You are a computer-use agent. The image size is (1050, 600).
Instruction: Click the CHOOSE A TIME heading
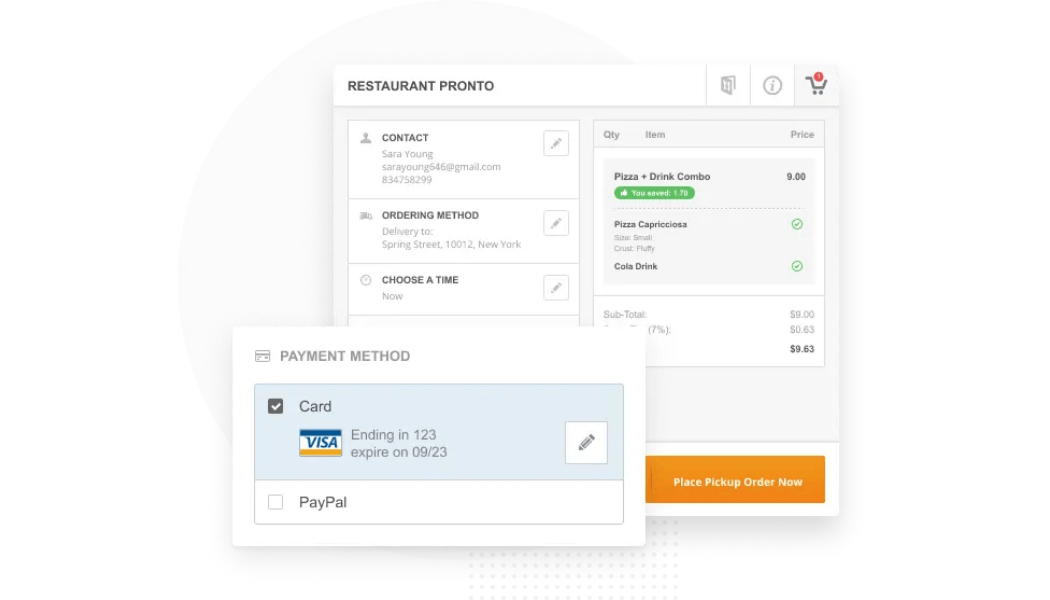(x=420, y=280)
